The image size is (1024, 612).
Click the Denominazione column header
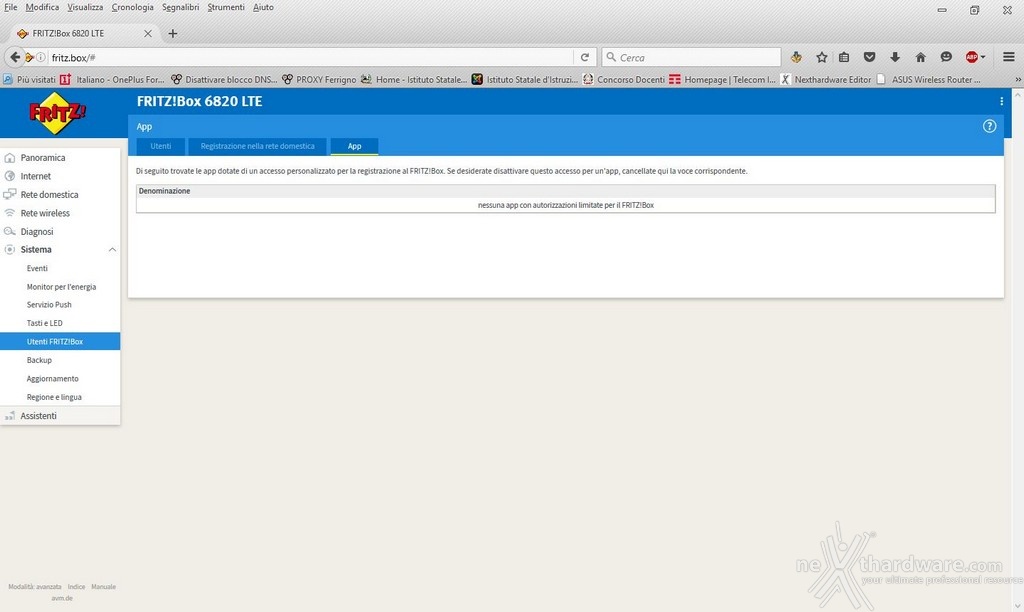coord(165,191)
